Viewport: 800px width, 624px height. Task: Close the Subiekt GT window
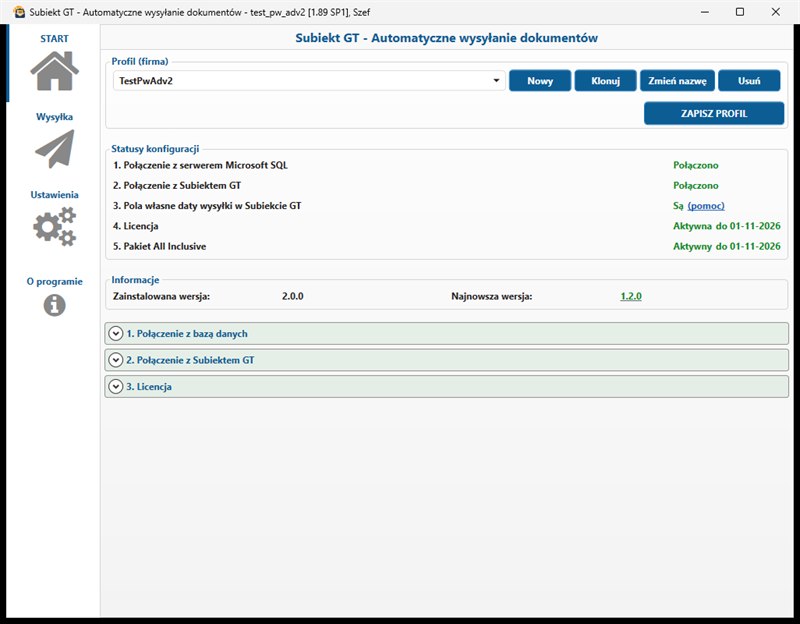(x=776, y=12)
